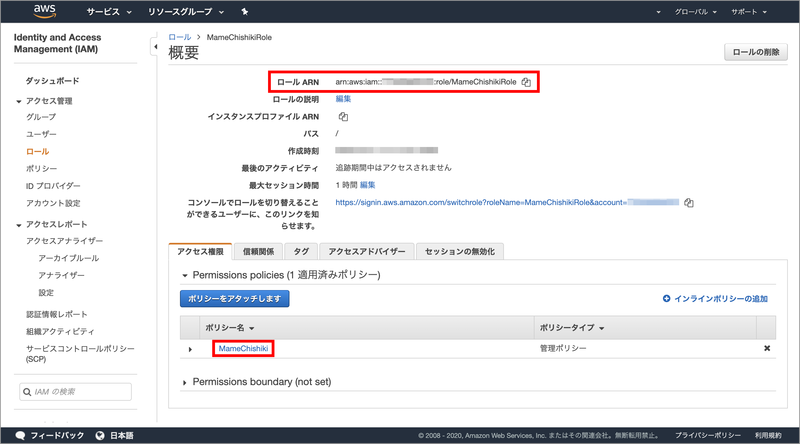Open アカウント設定 in the sidebar
800x444 pixels.
(x=53, y=203)
